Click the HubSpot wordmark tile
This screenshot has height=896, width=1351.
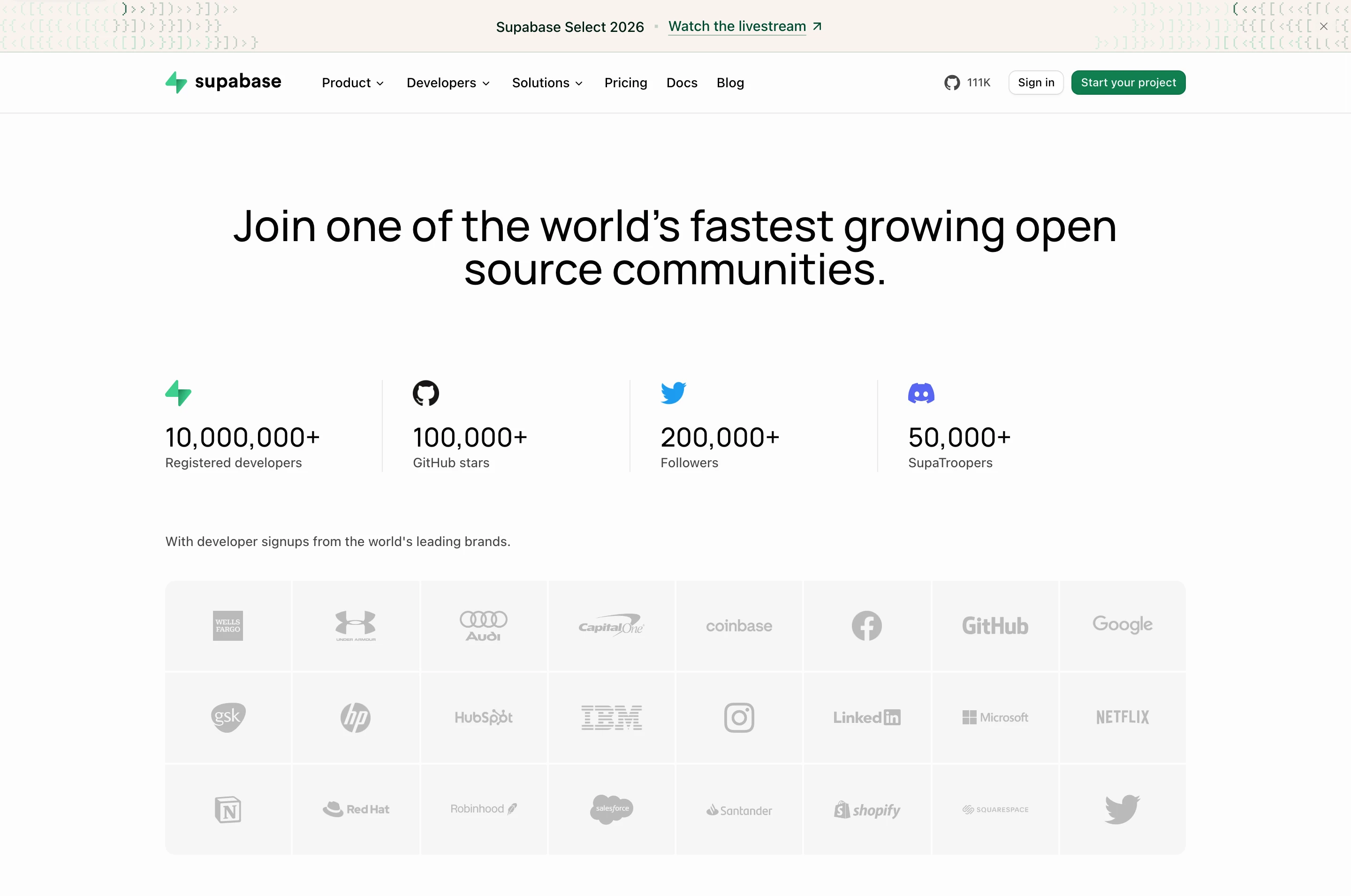pyautogui.click(x=483, y=717)
